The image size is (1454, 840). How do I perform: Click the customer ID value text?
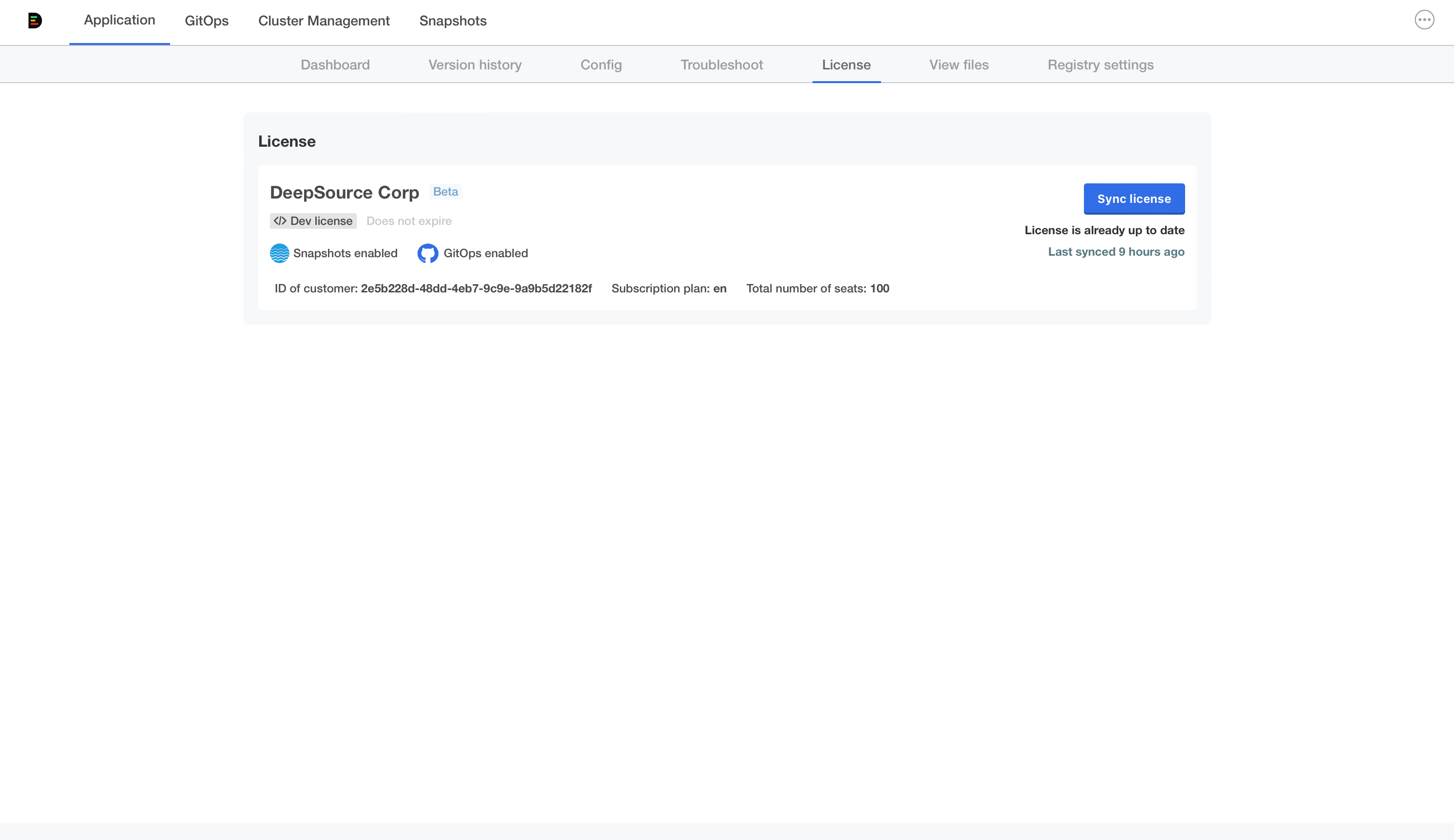(476, 288)
